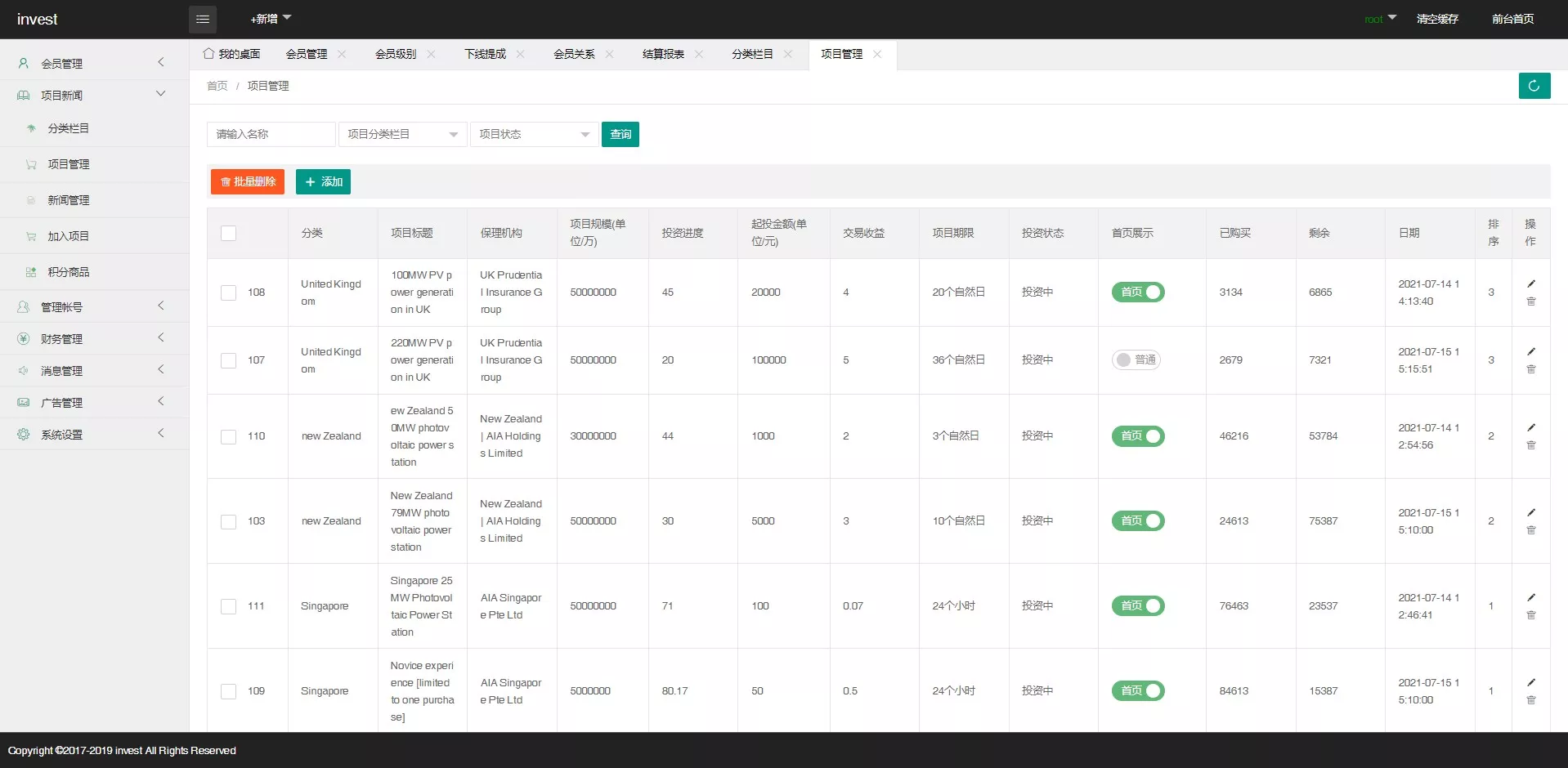Expand the 财务管理 sidebar menu
This screenshot has height=768, width=1568.
tap(94, 338)
